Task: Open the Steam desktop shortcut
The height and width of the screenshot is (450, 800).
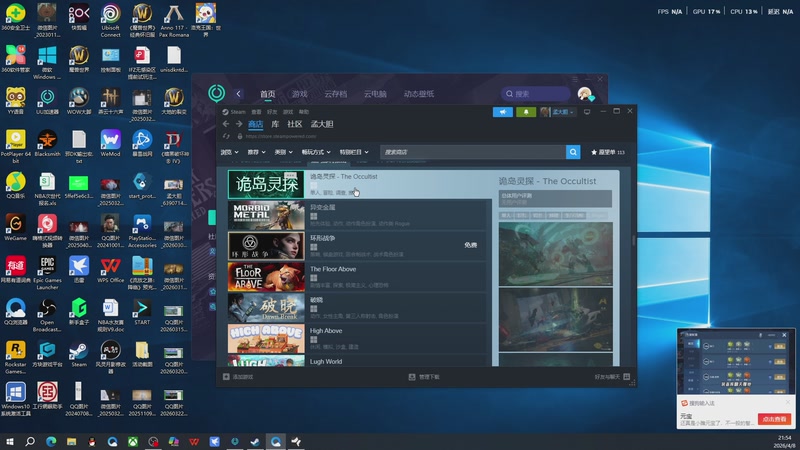Action: [79, 354]
